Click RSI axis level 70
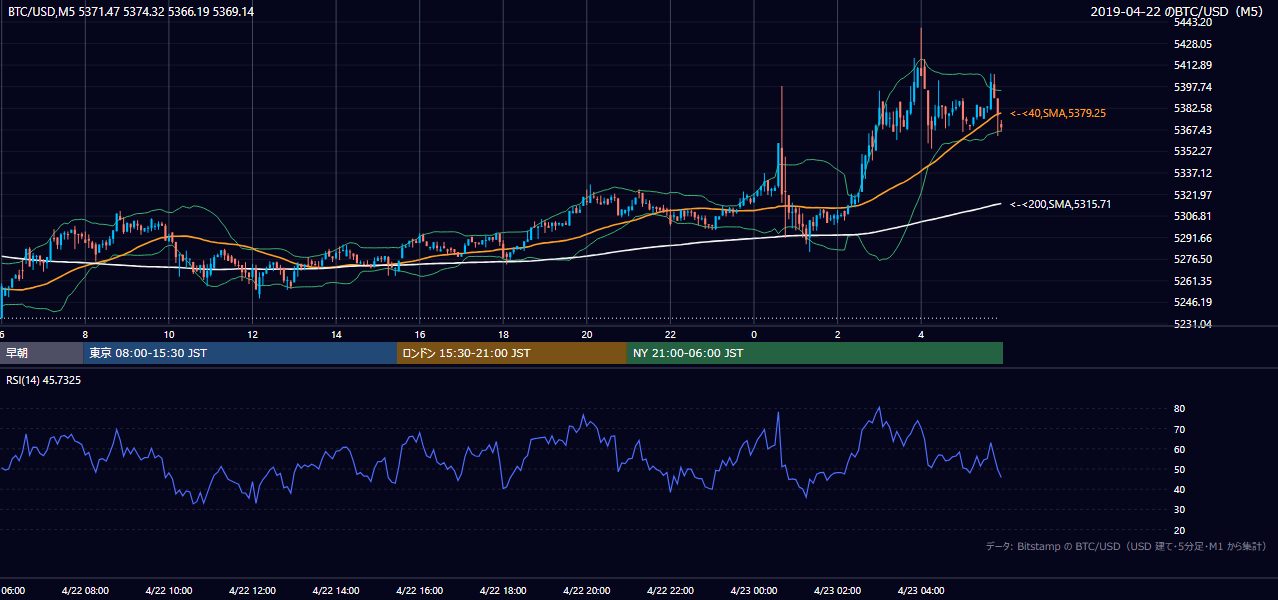This screenshot has width=1278, height=600. coord(1179,430)
